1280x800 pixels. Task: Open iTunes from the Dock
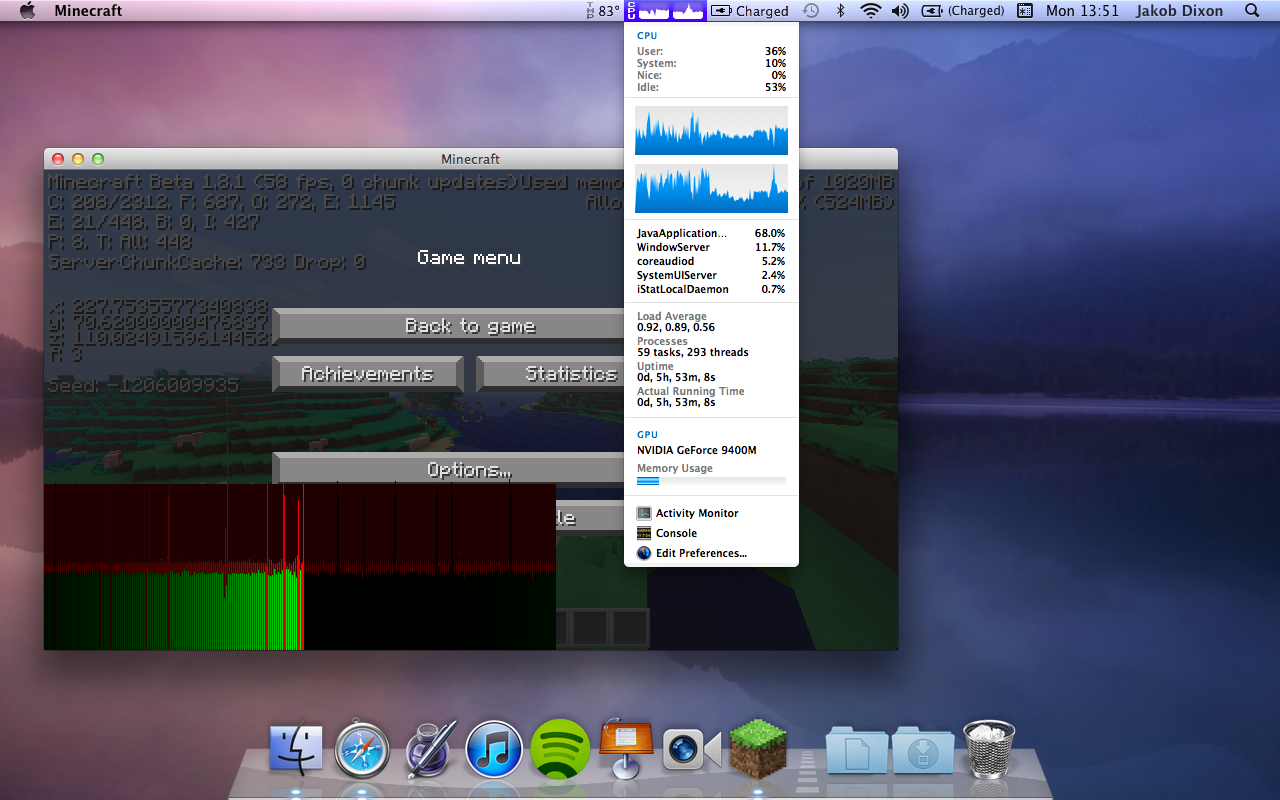494,750
